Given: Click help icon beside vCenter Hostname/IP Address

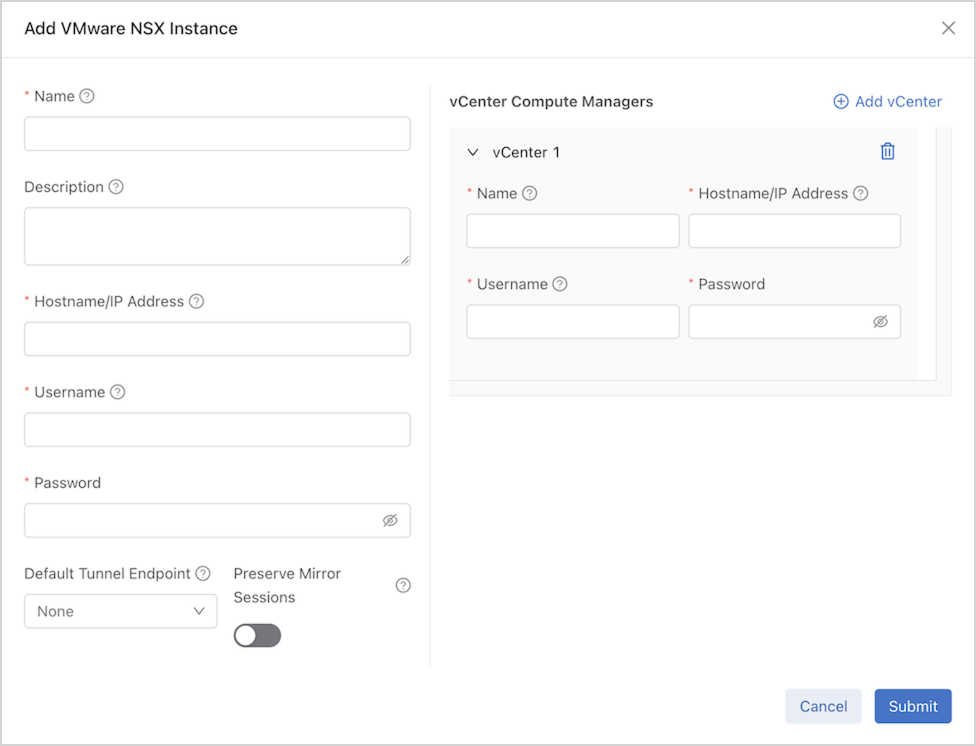Looking at the screenshot, I should point(860,194).
